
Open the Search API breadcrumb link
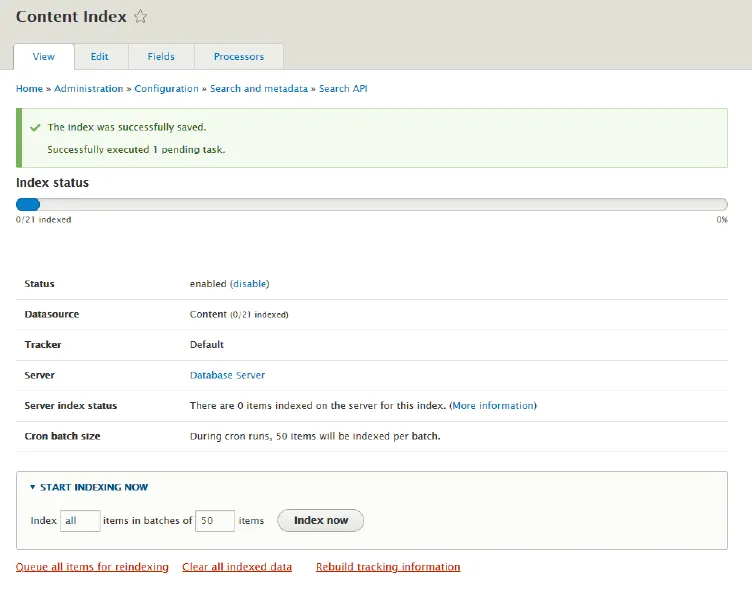343,89
